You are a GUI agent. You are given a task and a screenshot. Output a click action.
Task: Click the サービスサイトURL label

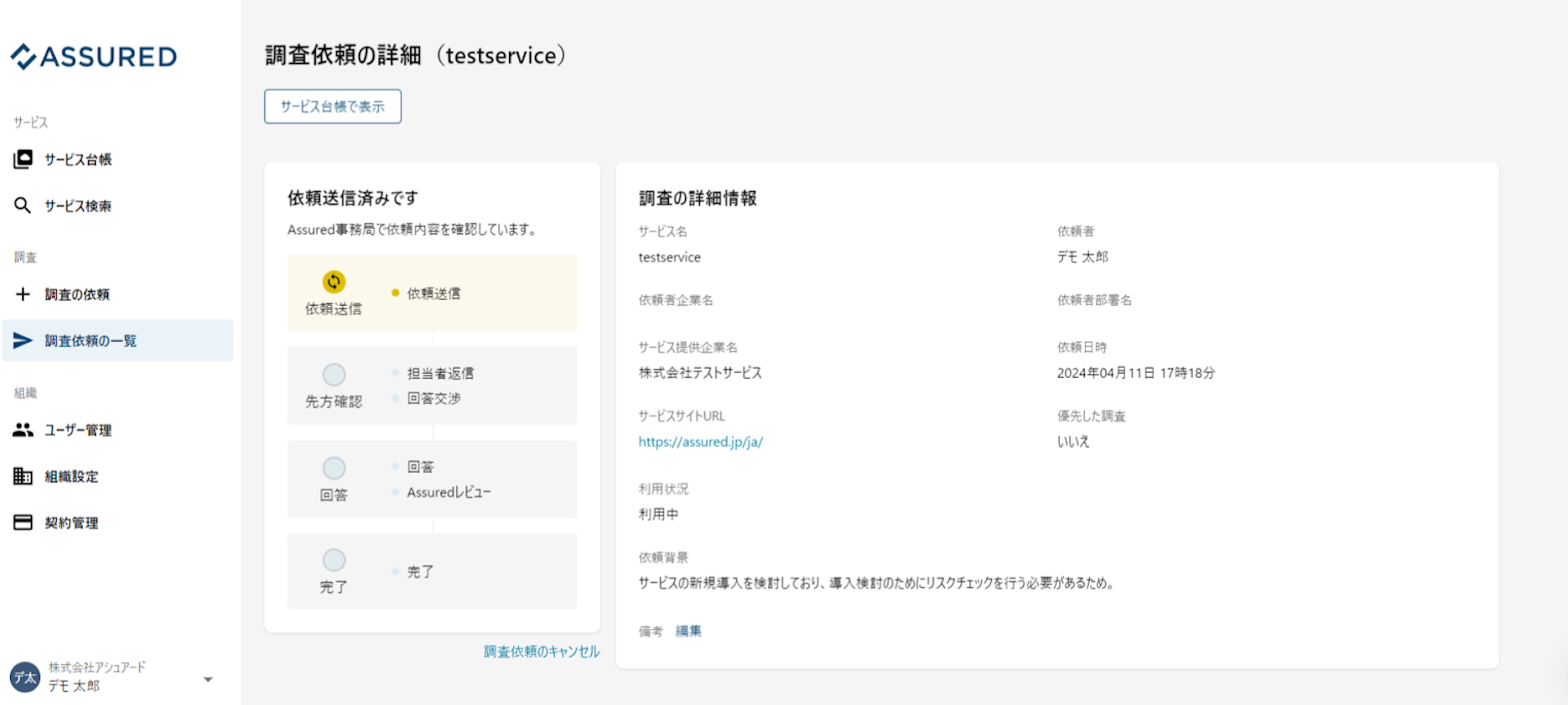[x=682, y=416]
